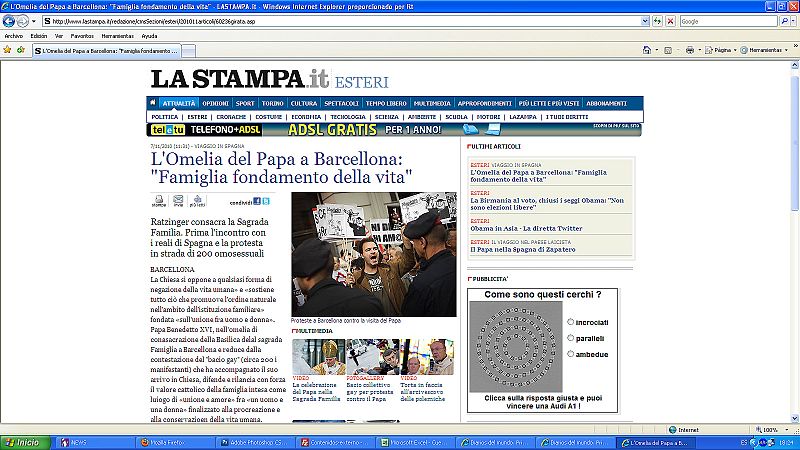The image size is (800, 450).
Task: Click the browser Forward arrow button
Action: (x=22, y=21)
